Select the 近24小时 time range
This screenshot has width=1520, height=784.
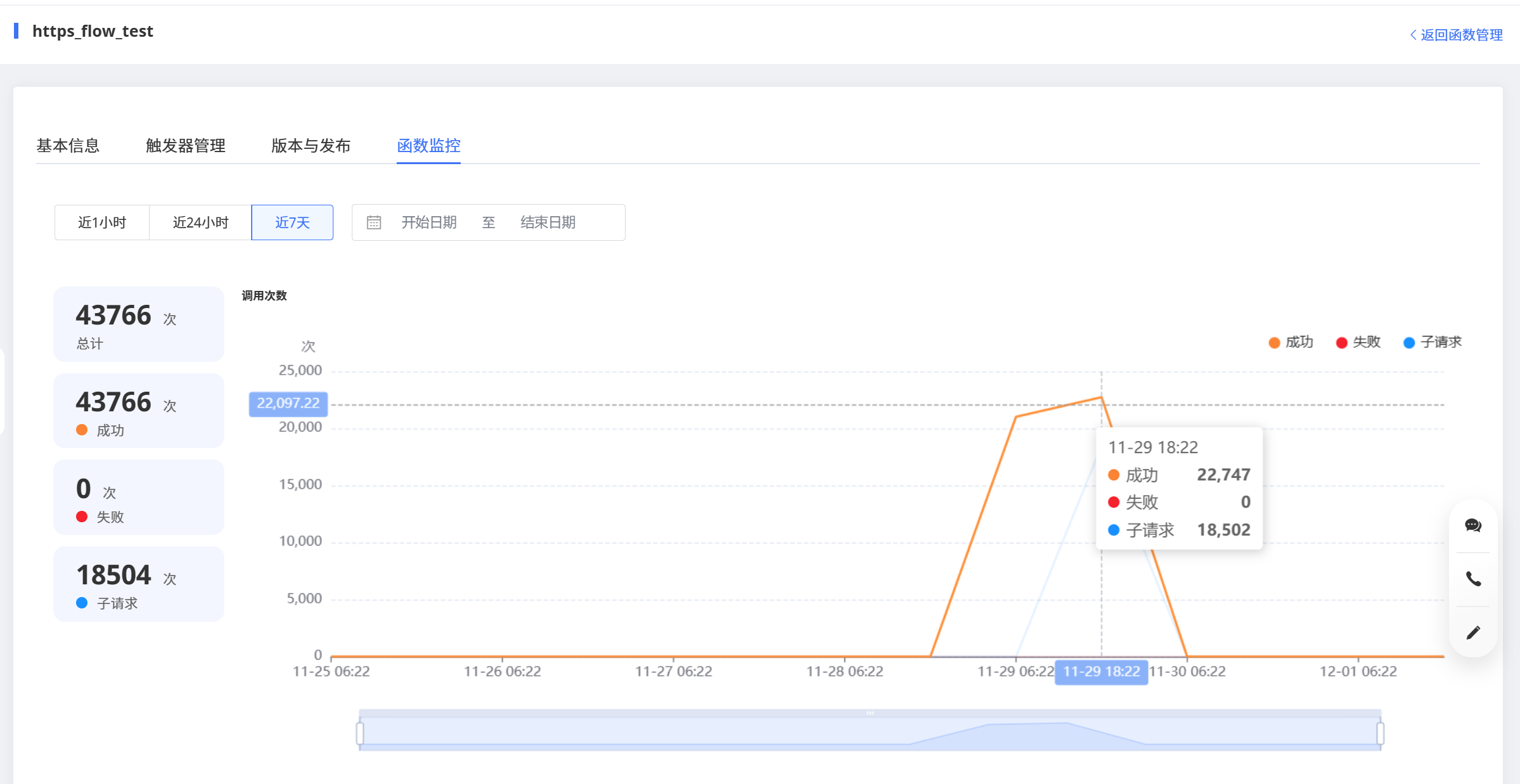(x=200, y=222)
